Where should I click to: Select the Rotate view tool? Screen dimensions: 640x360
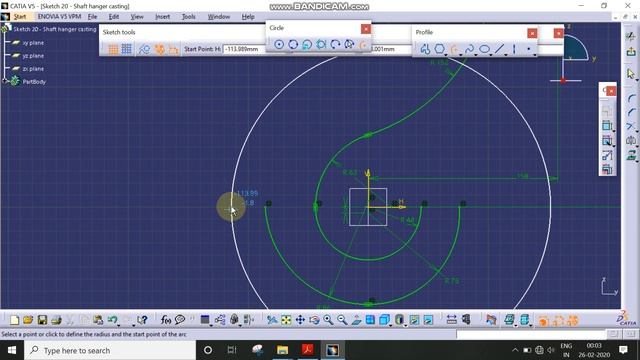[314, 320]
